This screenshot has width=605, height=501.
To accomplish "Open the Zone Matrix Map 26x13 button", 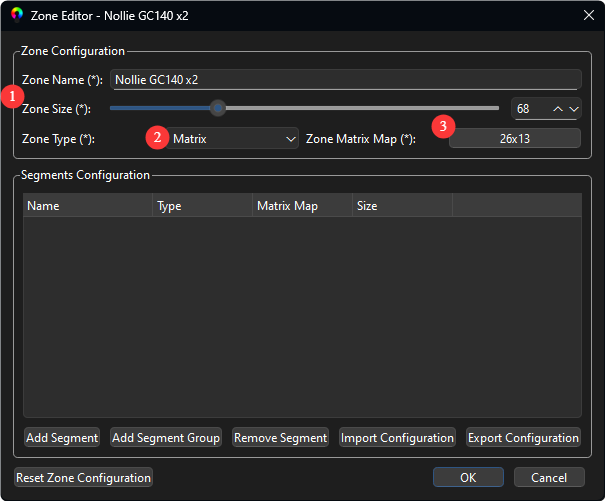I will [515, 139].
